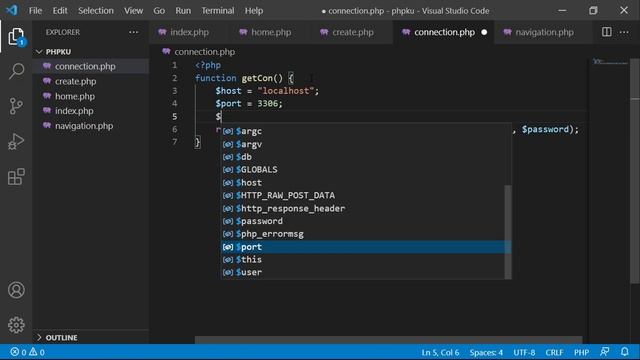Open the View menu
The image size is (640, 360).
133,11
